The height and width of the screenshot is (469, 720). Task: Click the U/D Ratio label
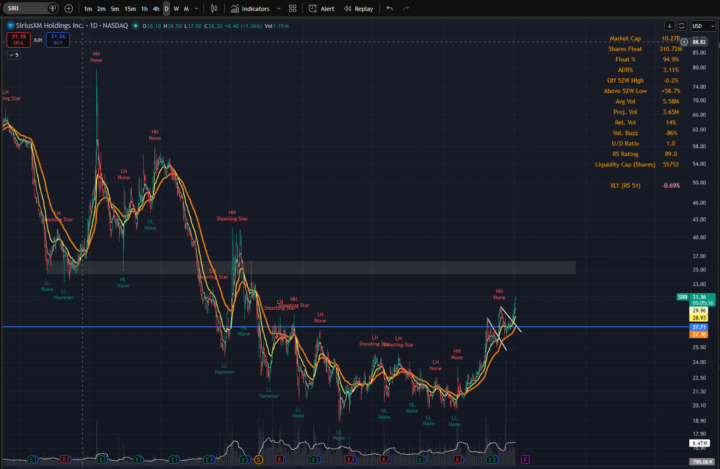point(625,143)
